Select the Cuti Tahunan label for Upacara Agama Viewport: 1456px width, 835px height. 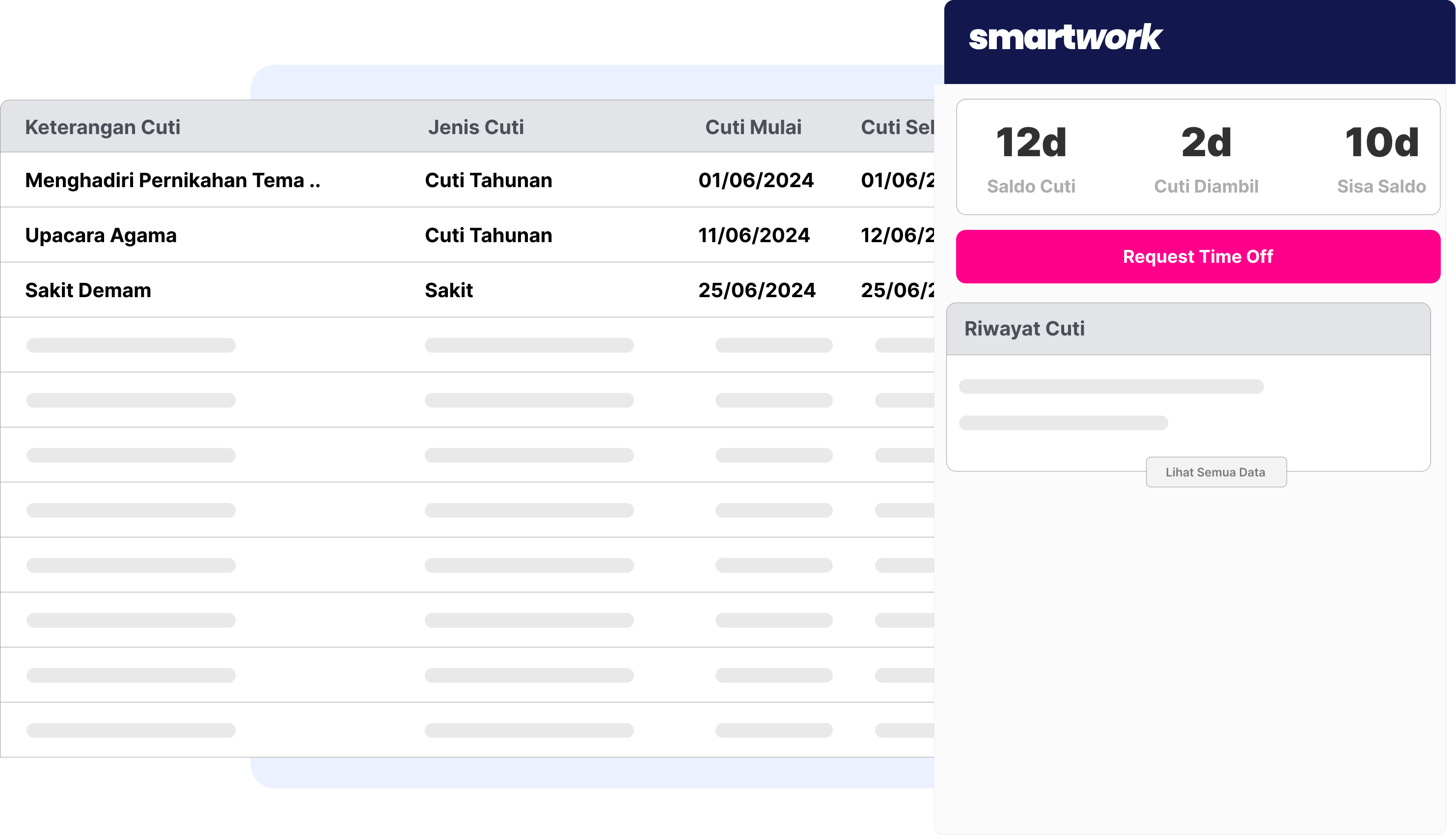488,235
